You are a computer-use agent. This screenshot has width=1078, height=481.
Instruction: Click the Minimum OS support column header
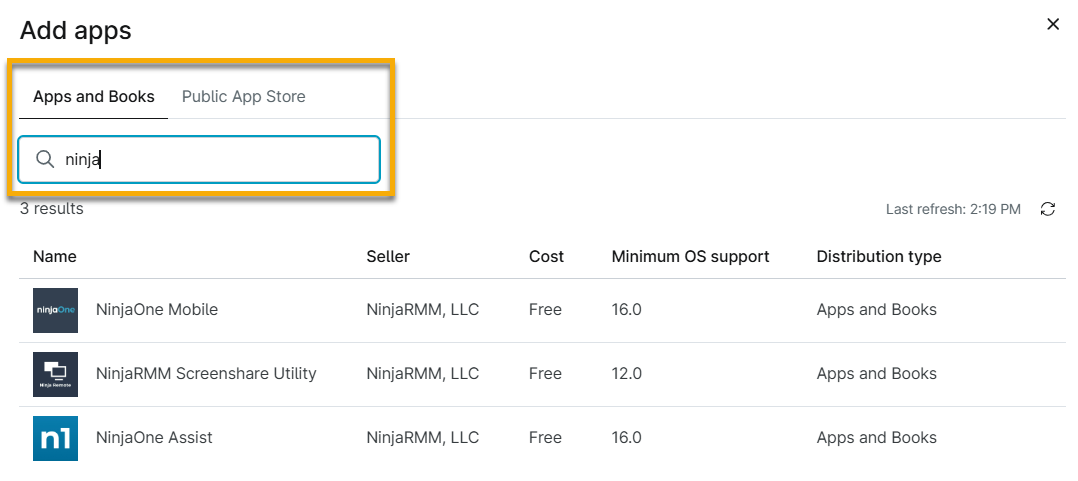pos(690,257)
